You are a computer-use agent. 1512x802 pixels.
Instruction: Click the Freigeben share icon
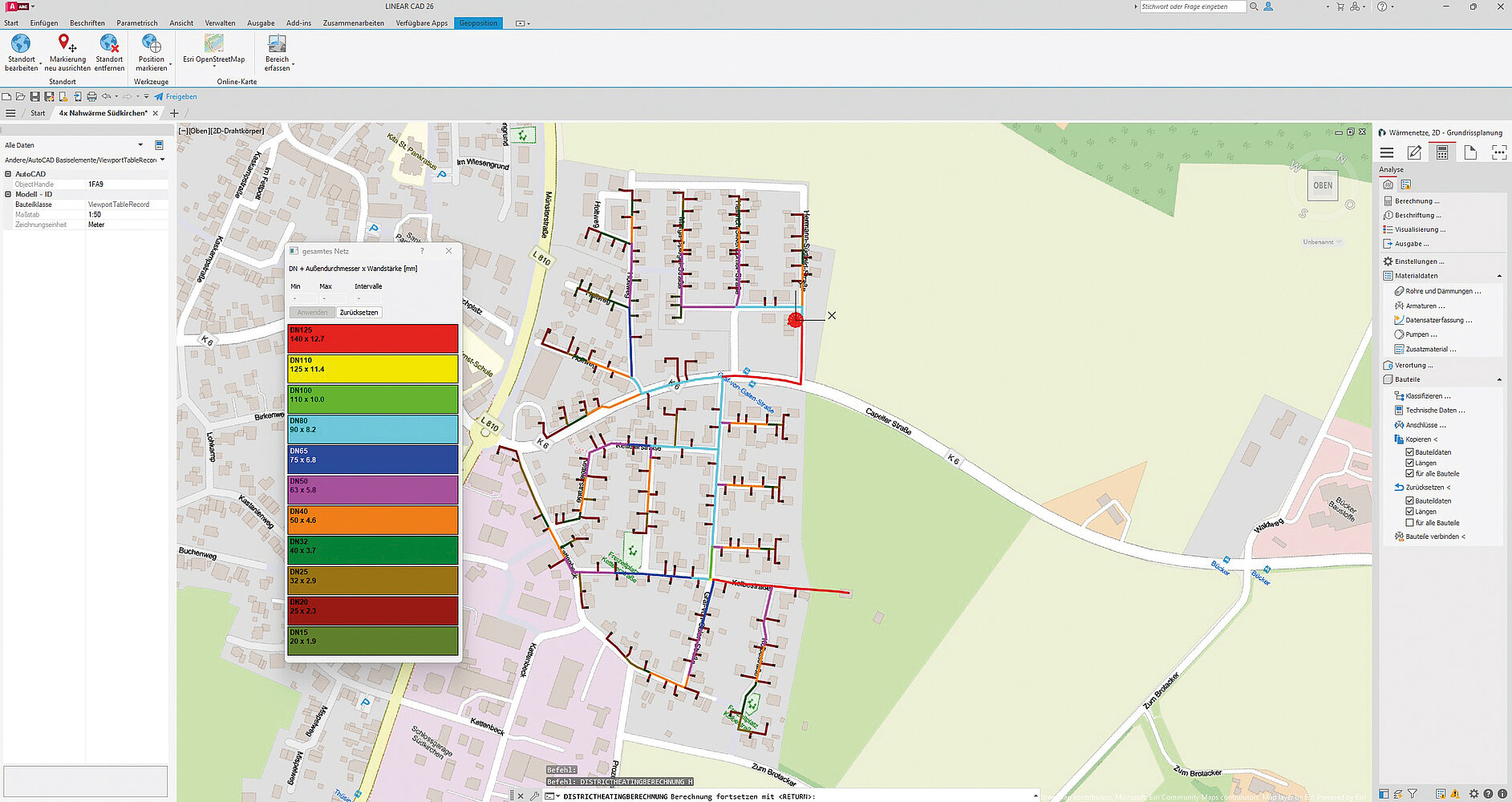coord(159,97)
